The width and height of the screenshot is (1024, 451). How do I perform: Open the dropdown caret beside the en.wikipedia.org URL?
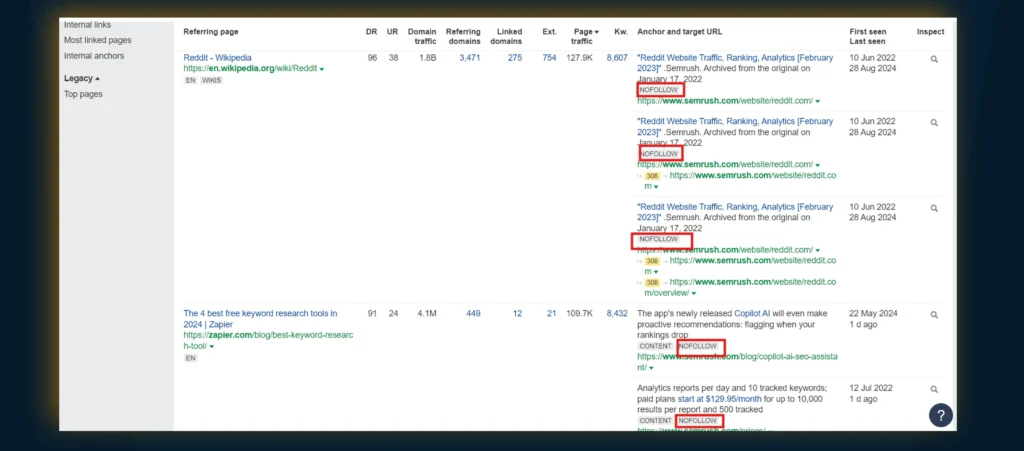coord(322,69)
